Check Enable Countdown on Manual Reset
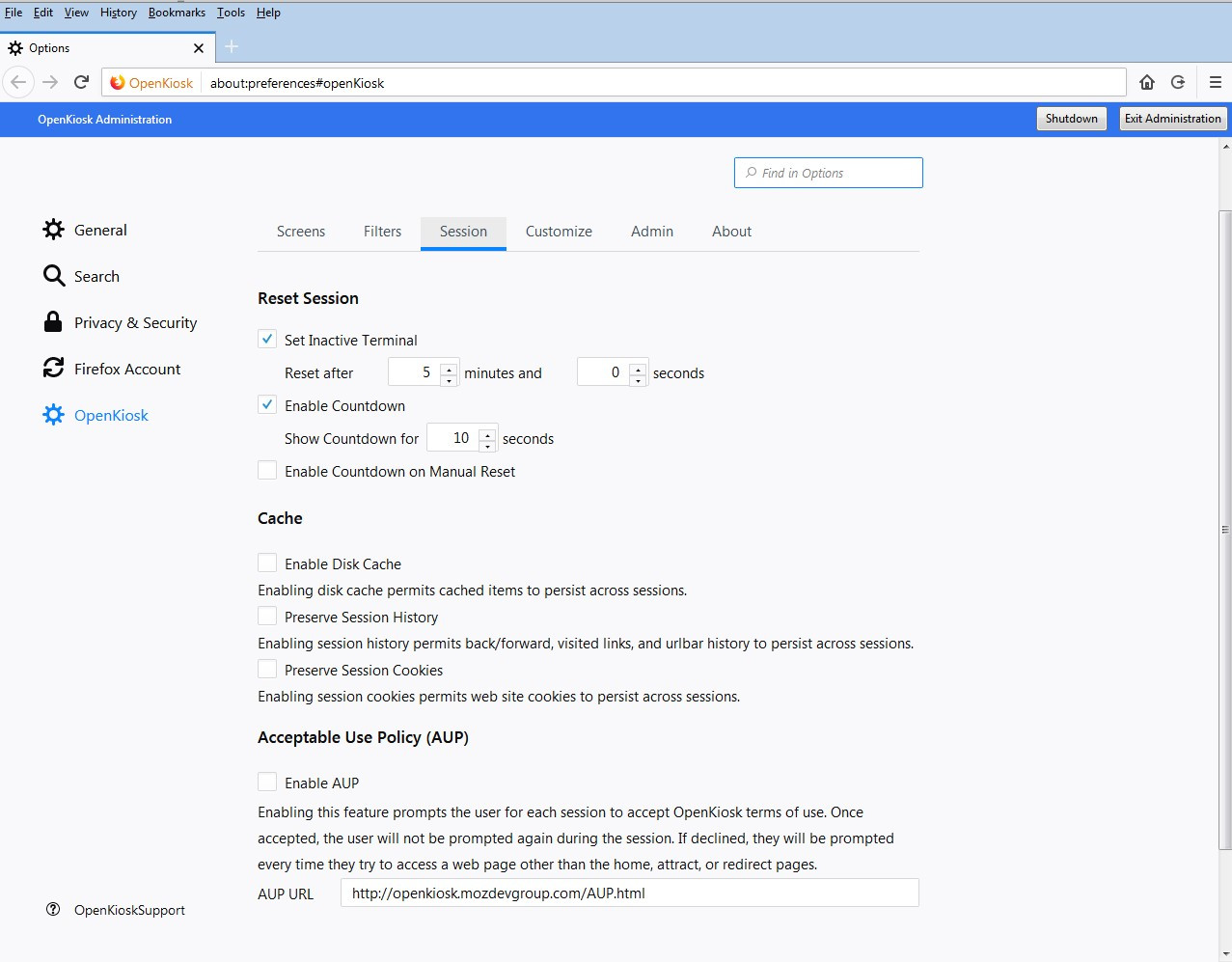The height and width of the screenshot is (962, 1232). (267, 471)
